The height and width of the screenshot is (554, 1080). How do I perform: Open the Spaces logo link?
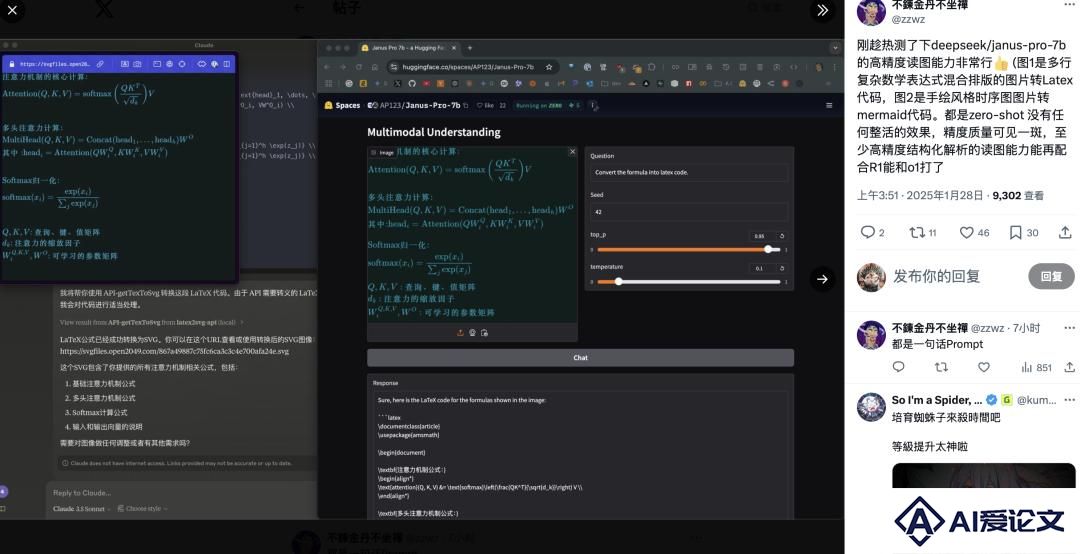coord(342,105)
